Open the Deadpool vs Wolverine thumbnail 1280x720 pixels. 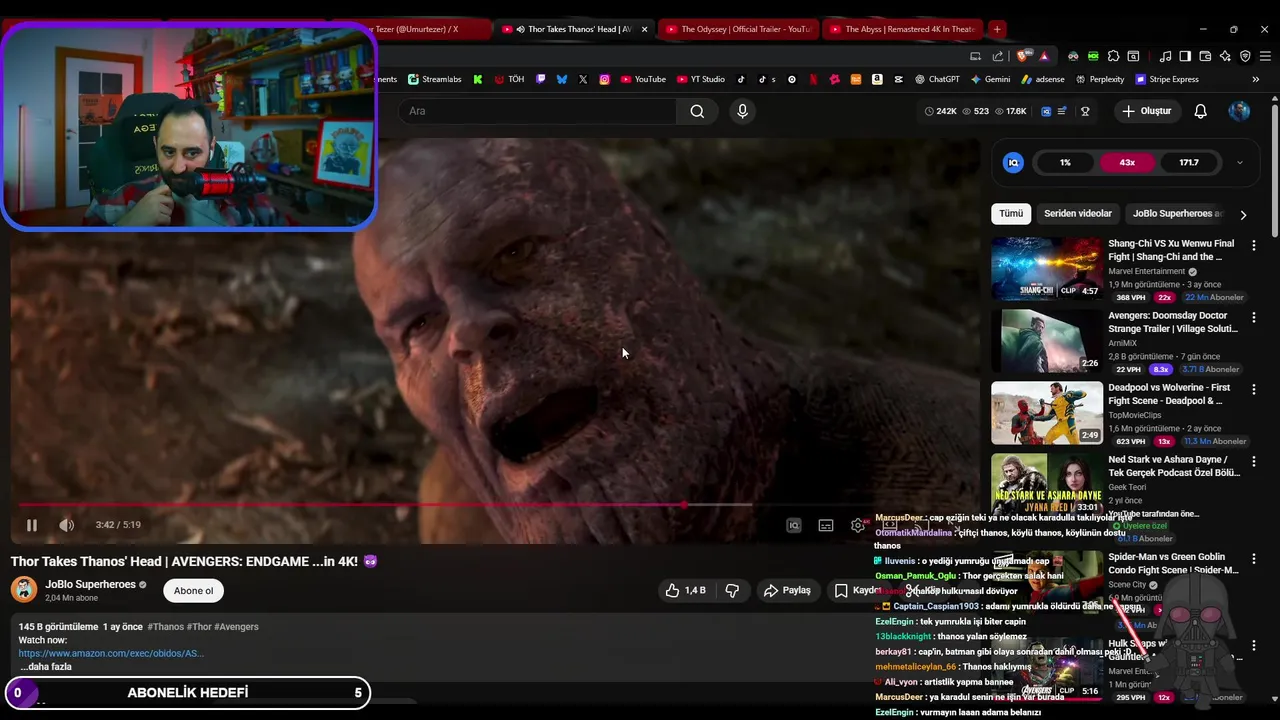pos(1047,413)
